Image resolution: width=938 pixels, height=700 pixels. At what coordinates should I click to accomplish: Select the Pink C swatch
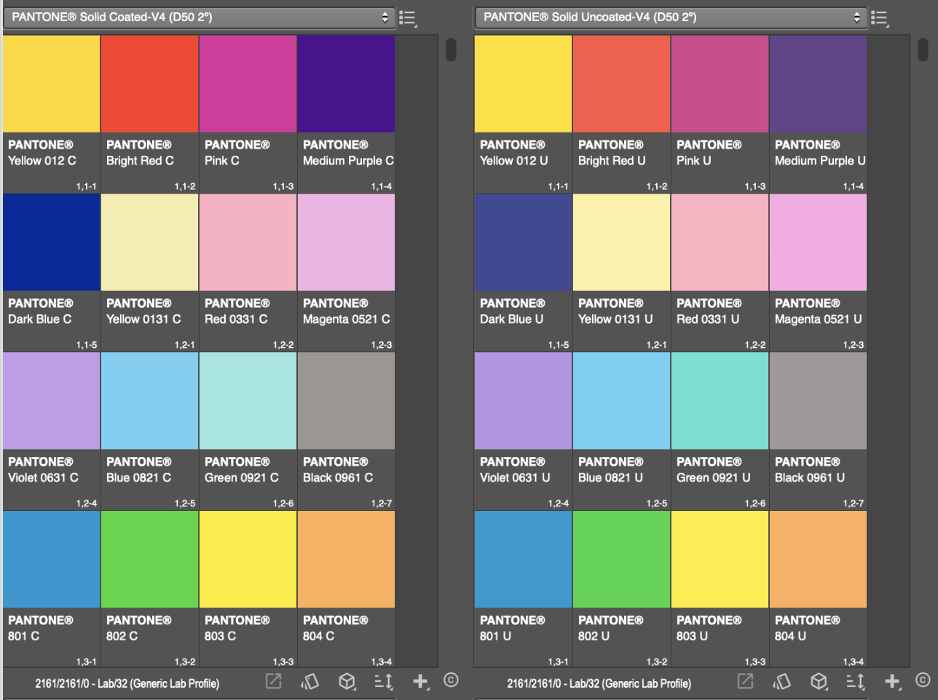point(248,84)
